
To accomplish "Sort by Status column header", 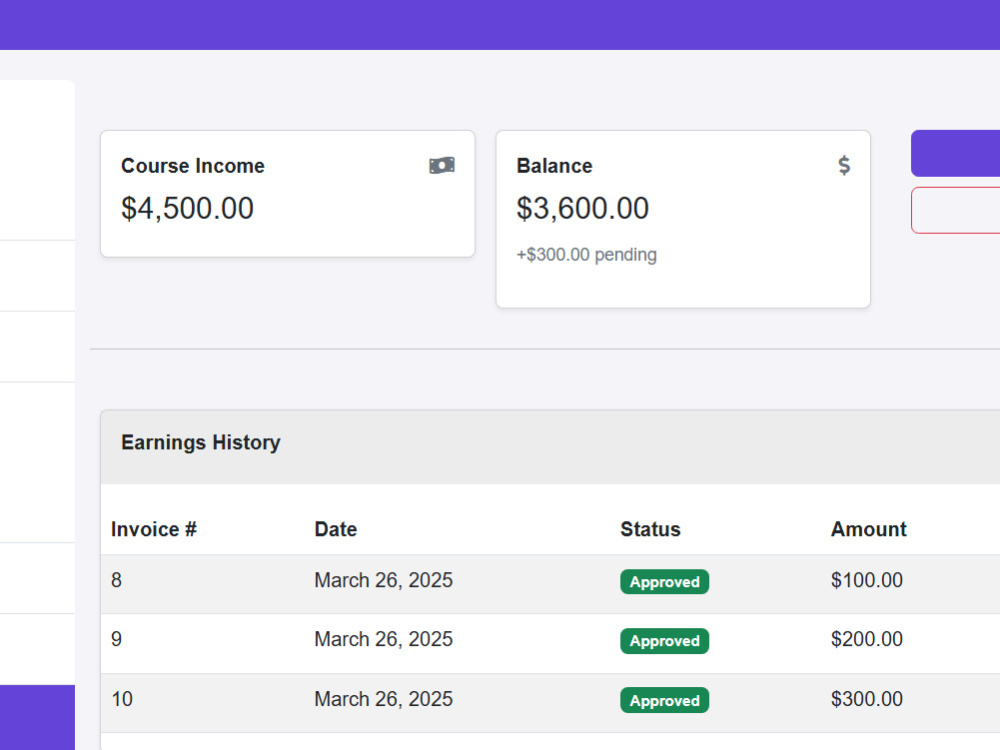I will coord(651,529).
